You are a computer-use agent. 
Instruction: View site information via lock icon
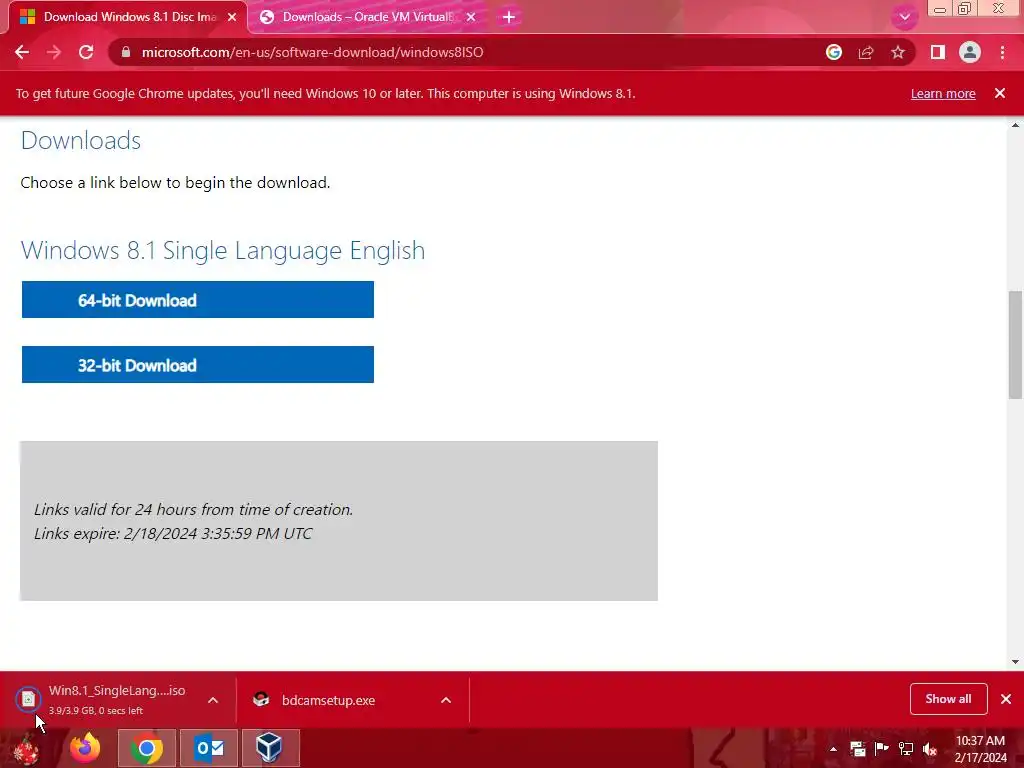[126, 52]
